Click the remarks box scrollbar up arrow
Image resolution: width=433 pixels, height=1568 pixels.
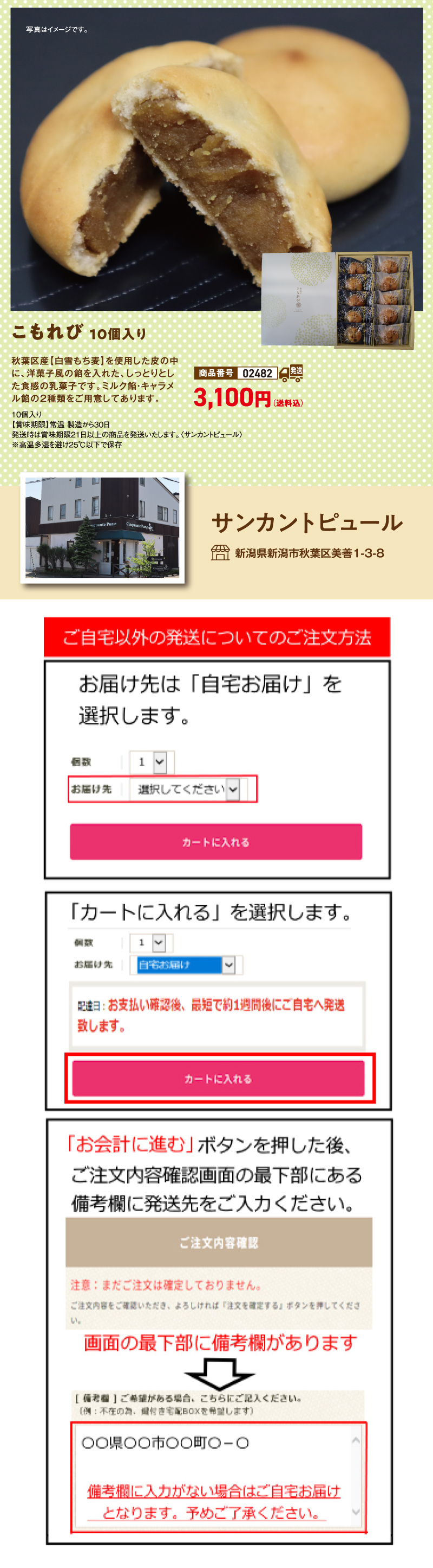pos(356,1440)
